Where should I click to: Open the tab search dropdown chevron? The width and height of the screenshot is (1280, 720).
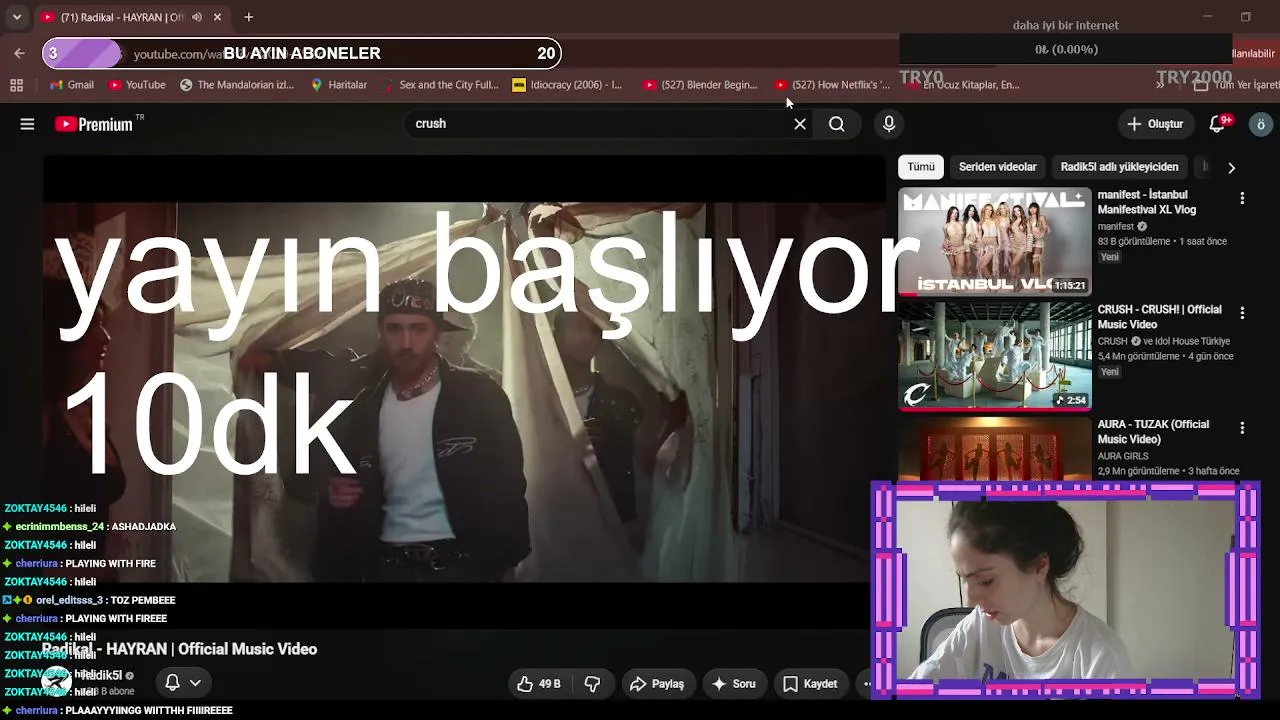tap(16, 17)
